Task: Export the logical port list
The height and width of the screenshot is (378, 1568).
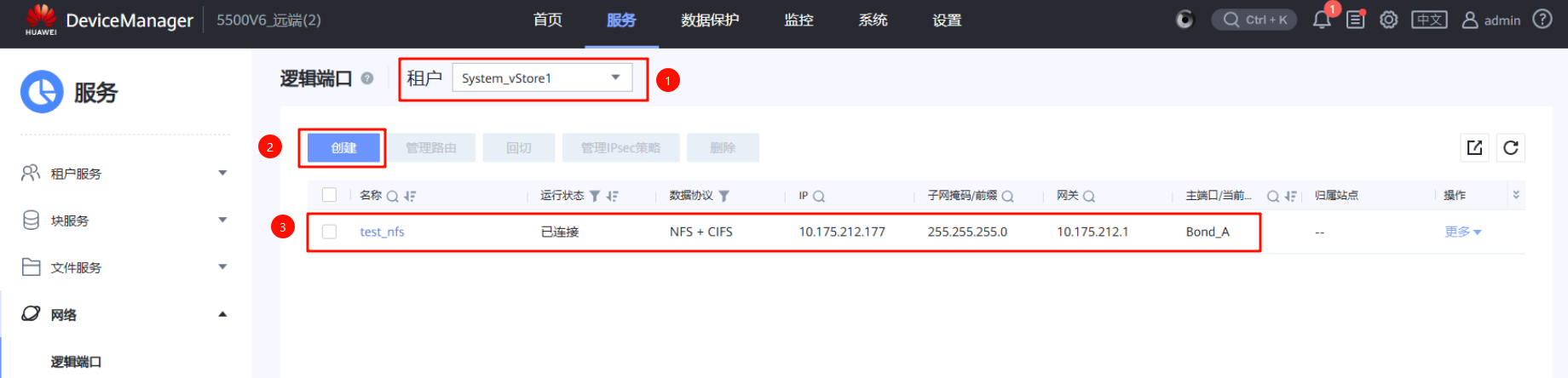Action: pos(1474,147)
